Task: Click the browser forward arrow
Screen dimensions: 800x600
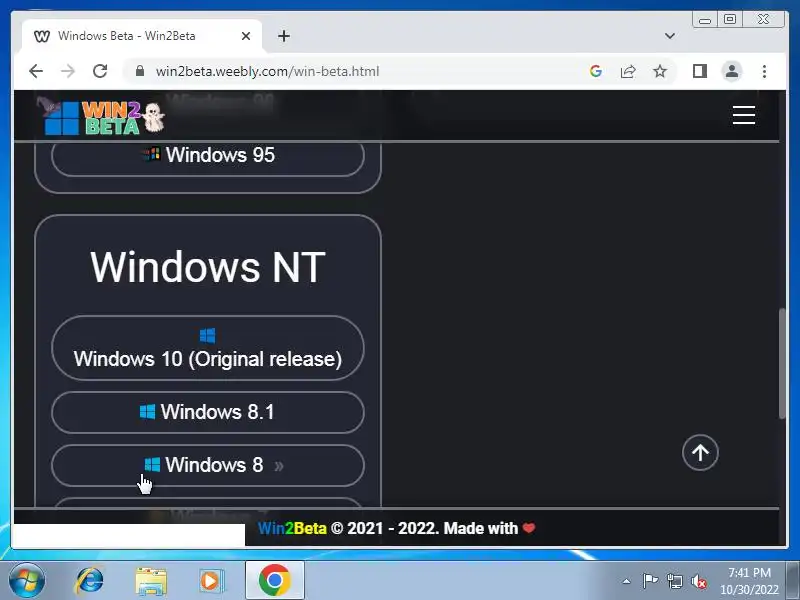Action: (x=67, y=71)
